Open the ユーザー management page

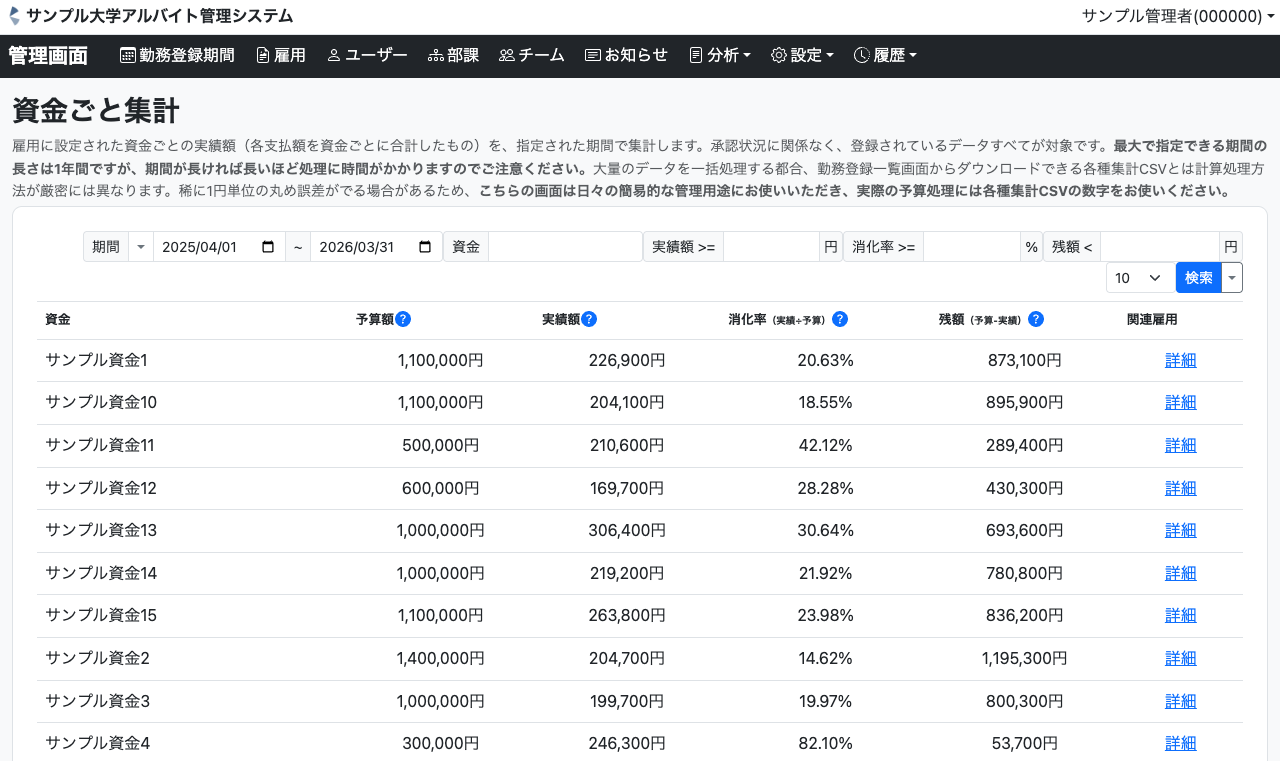click(x=367, y=56)
